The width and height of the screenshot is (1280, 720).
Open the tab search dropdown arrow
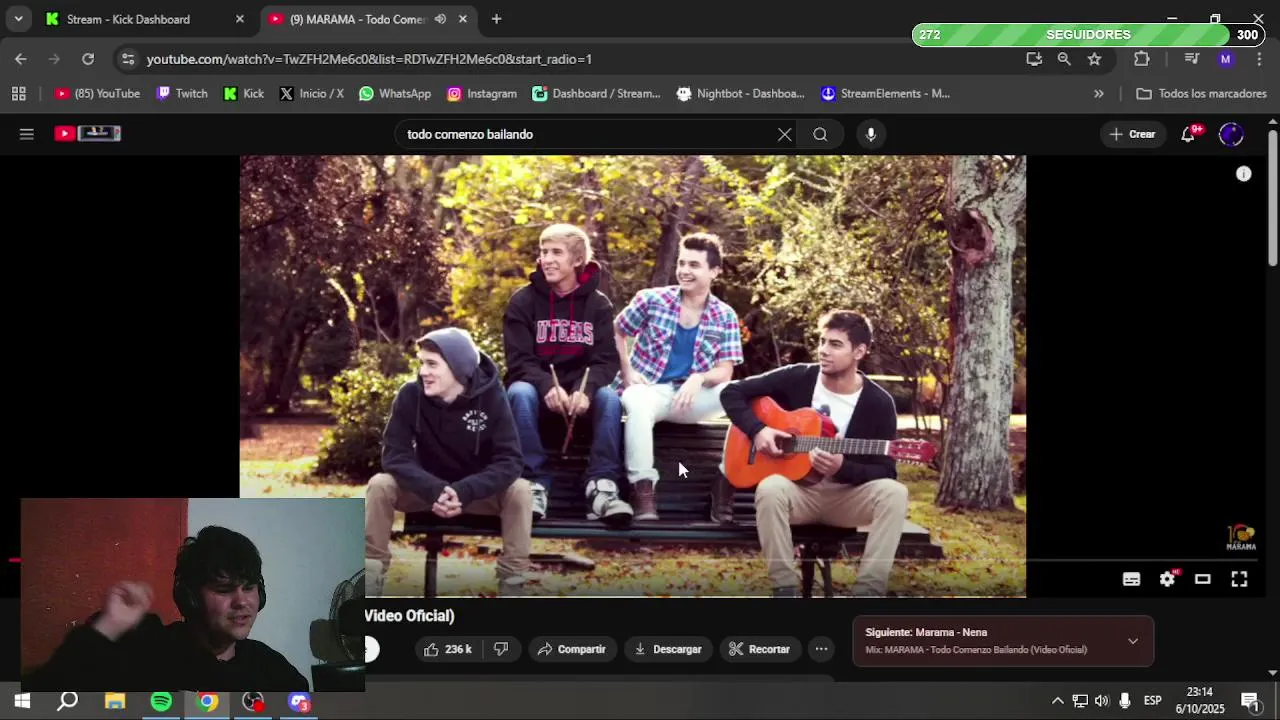tap(18, 19)
